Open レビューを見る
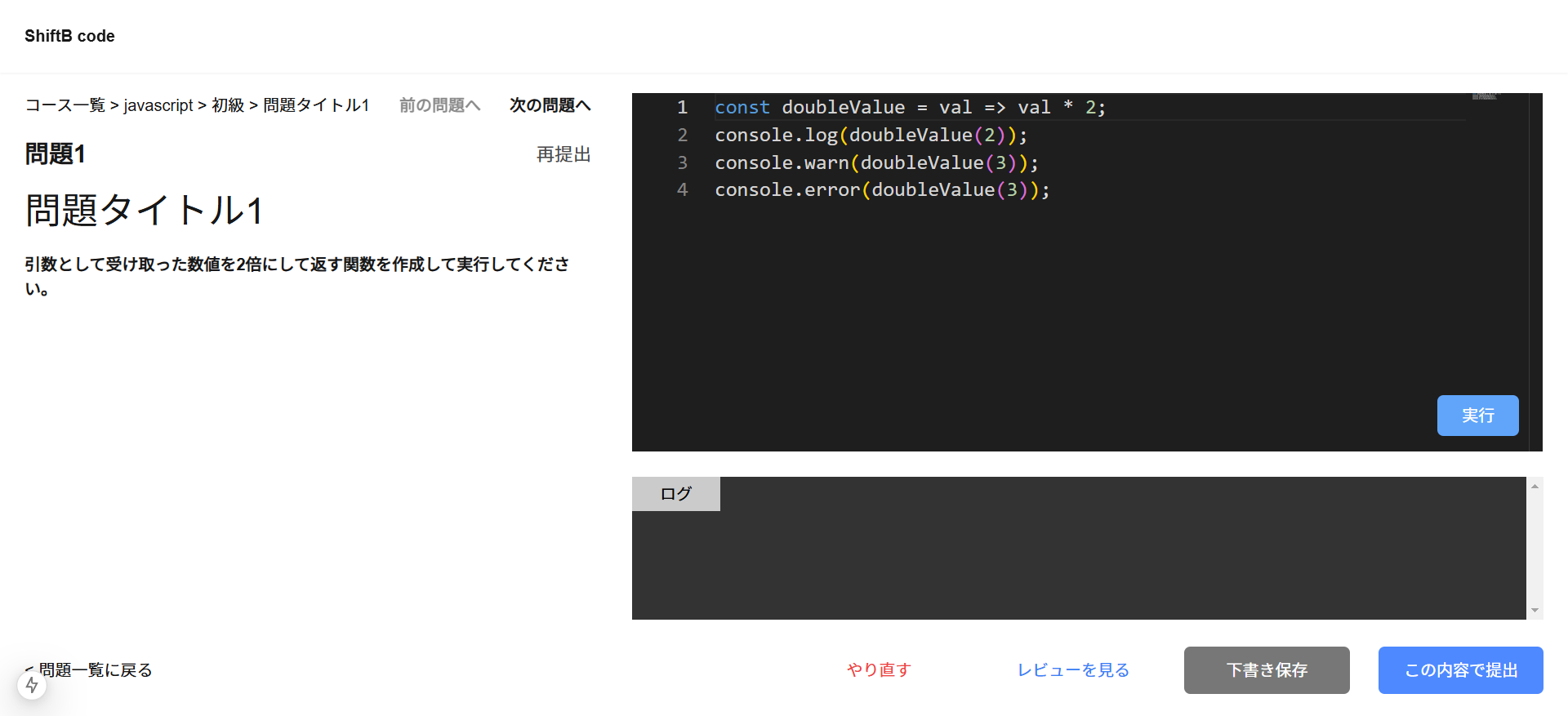 coord(1073,670)
